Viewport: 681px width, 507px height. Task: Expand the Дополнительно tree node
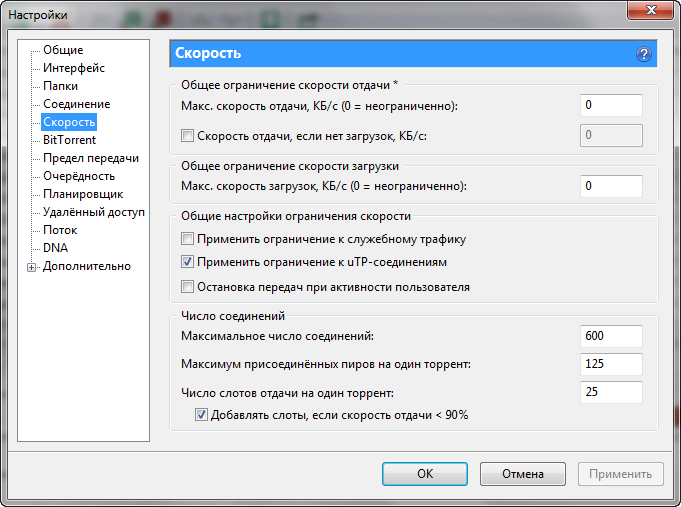click(x=32, y=267)
